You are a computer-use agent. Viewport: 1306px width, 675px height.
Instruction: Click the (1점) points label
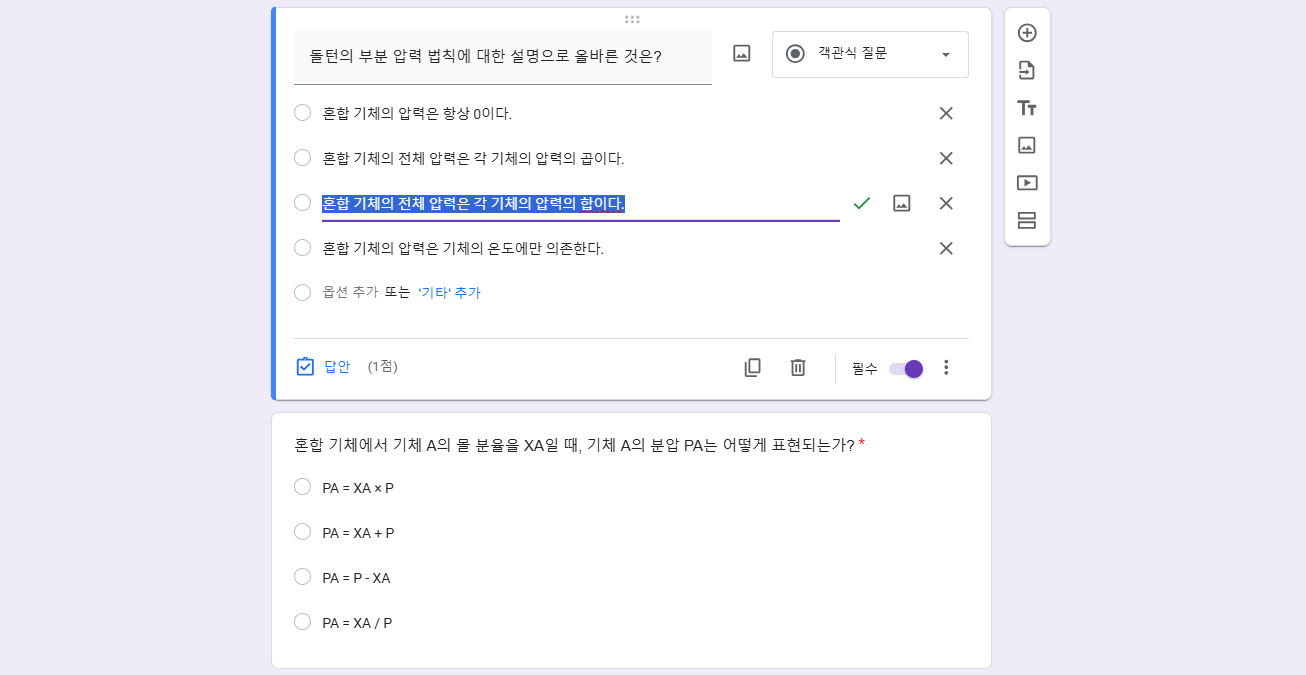[382, 367]
